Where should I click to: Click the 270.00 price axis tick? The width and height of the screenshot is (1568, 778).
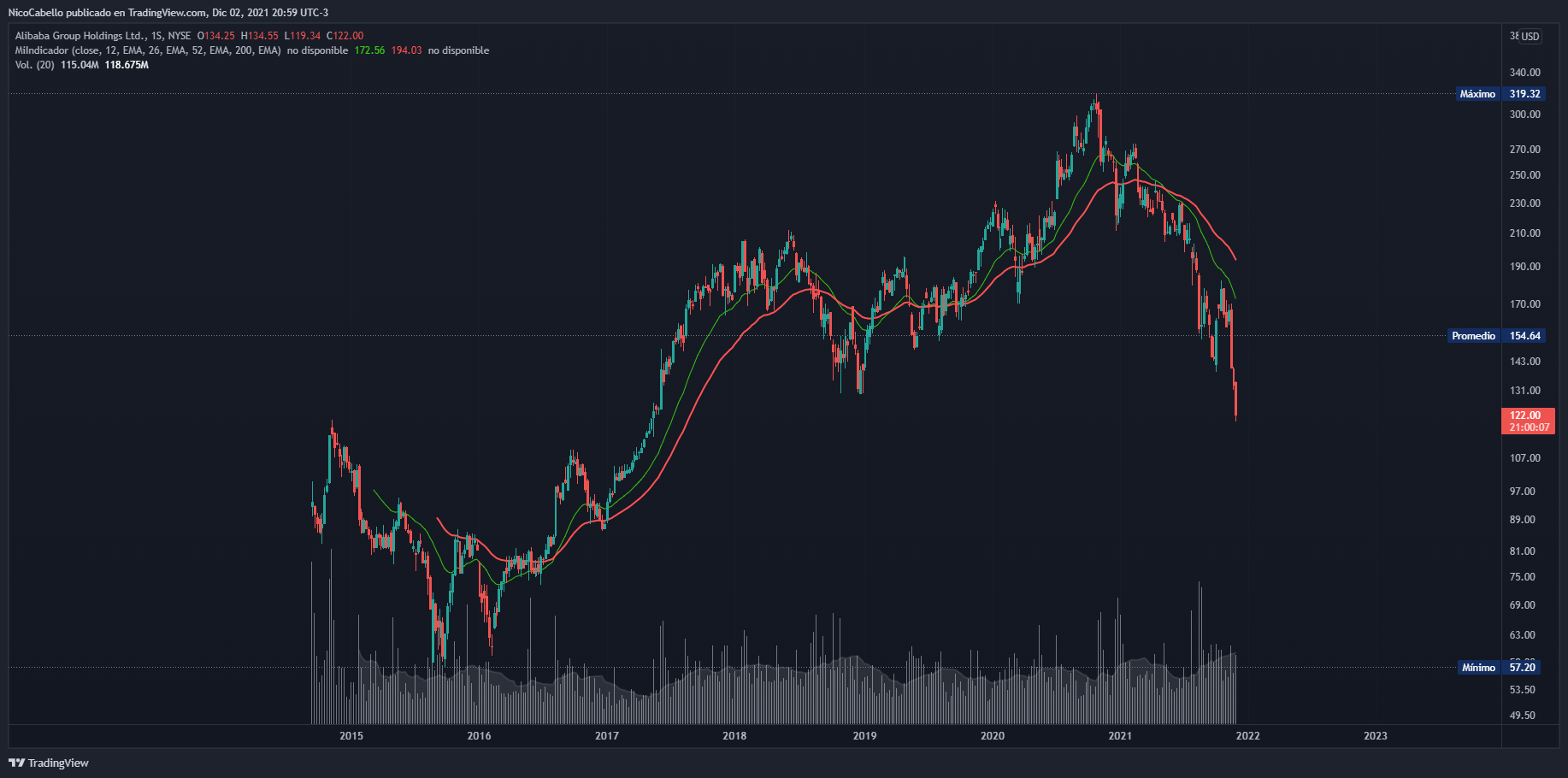[1525, 150]
